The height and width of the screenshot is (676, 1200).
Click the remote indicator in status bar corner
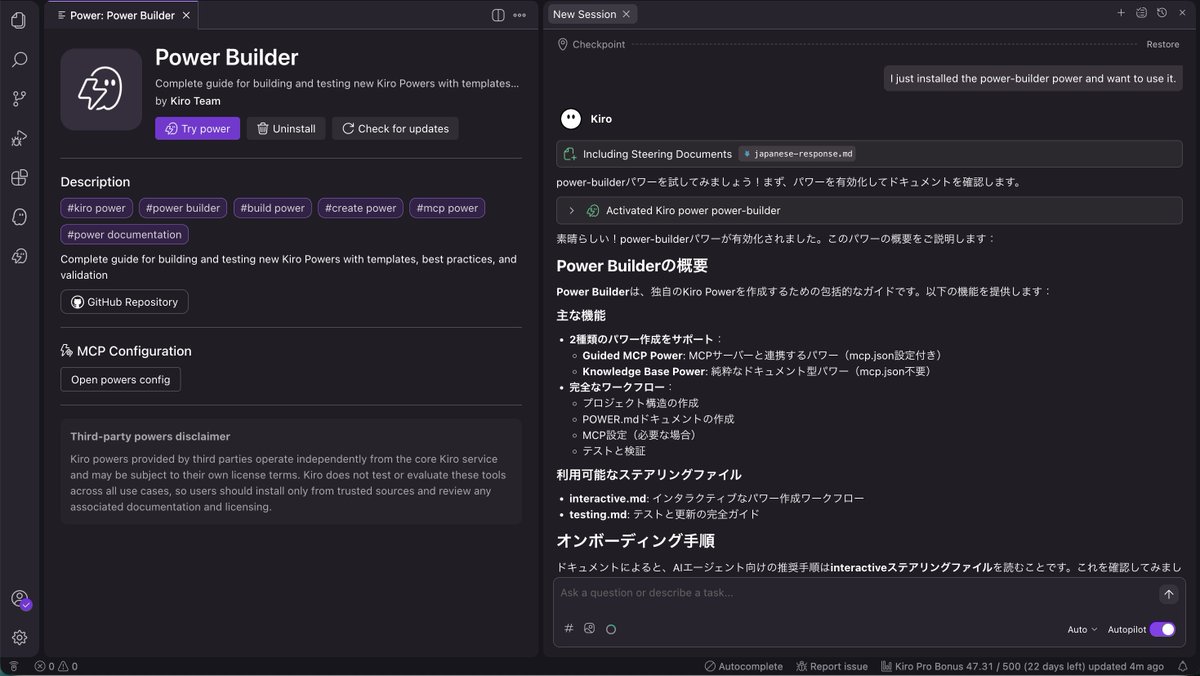point(13,666)
